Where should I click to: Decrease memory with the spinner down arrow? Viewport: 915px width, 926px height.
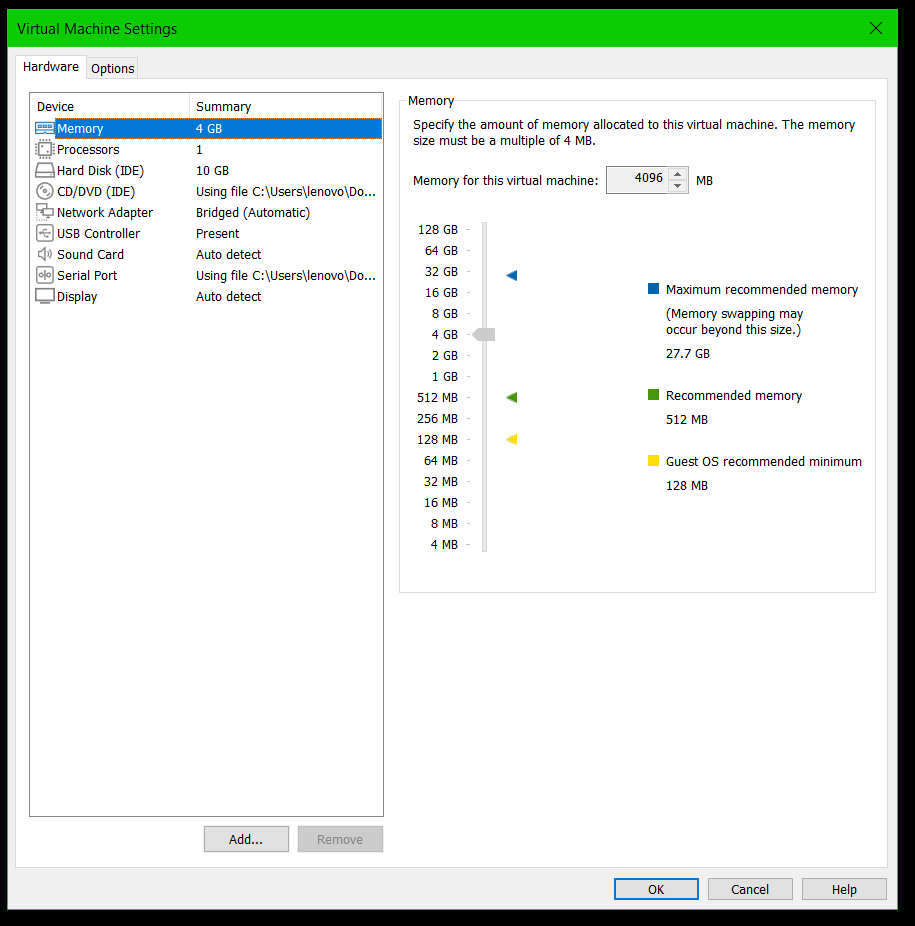tap(678, 186)
